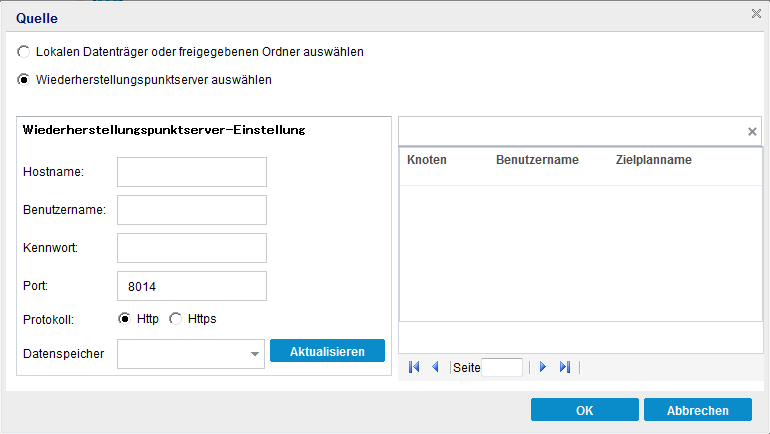
Task: Click the Seite page number field
Action: [502, 367]
